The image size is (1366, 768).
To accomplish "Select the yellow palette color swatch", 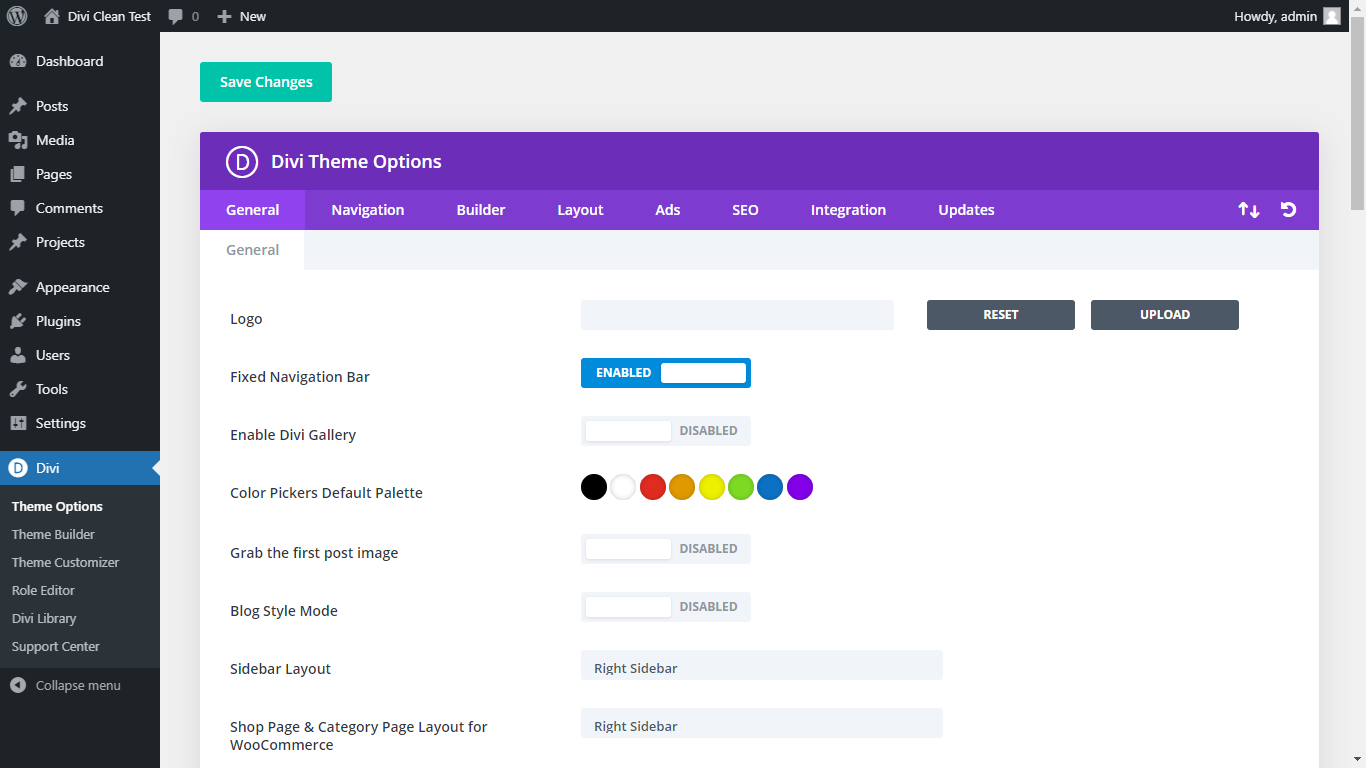I will [712, 487].
